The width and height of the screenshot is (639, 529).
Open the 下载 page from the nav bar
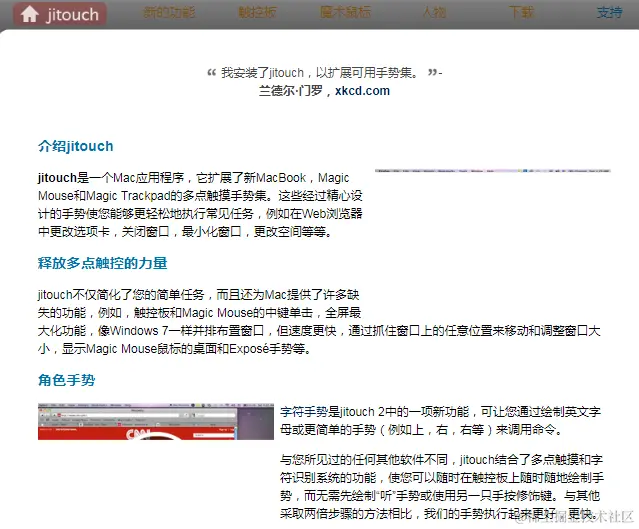coord(521,12)
